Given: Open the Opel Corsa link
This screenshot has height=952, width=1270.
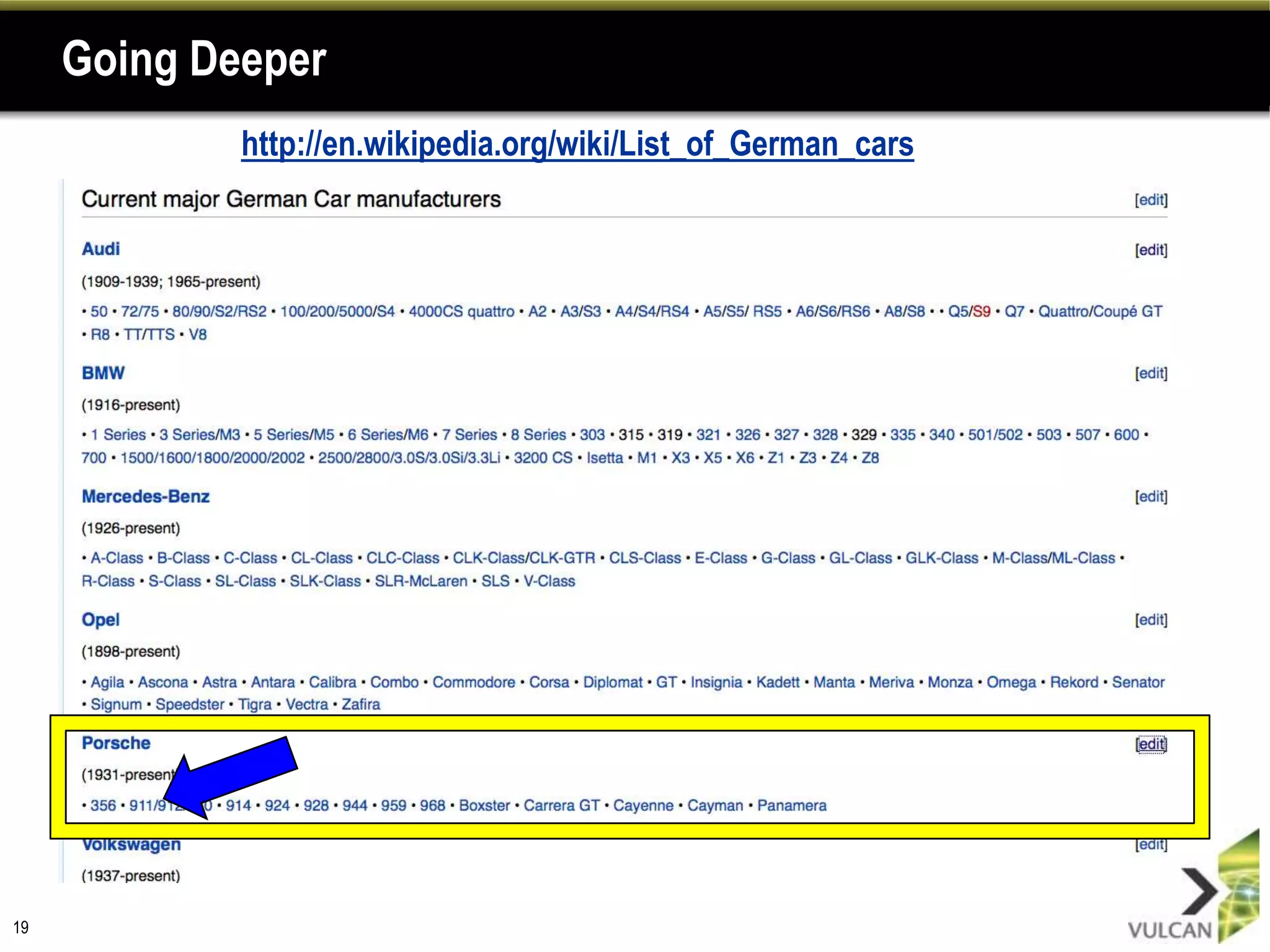Looking at the screenshot, I should [x=549, y=682].
